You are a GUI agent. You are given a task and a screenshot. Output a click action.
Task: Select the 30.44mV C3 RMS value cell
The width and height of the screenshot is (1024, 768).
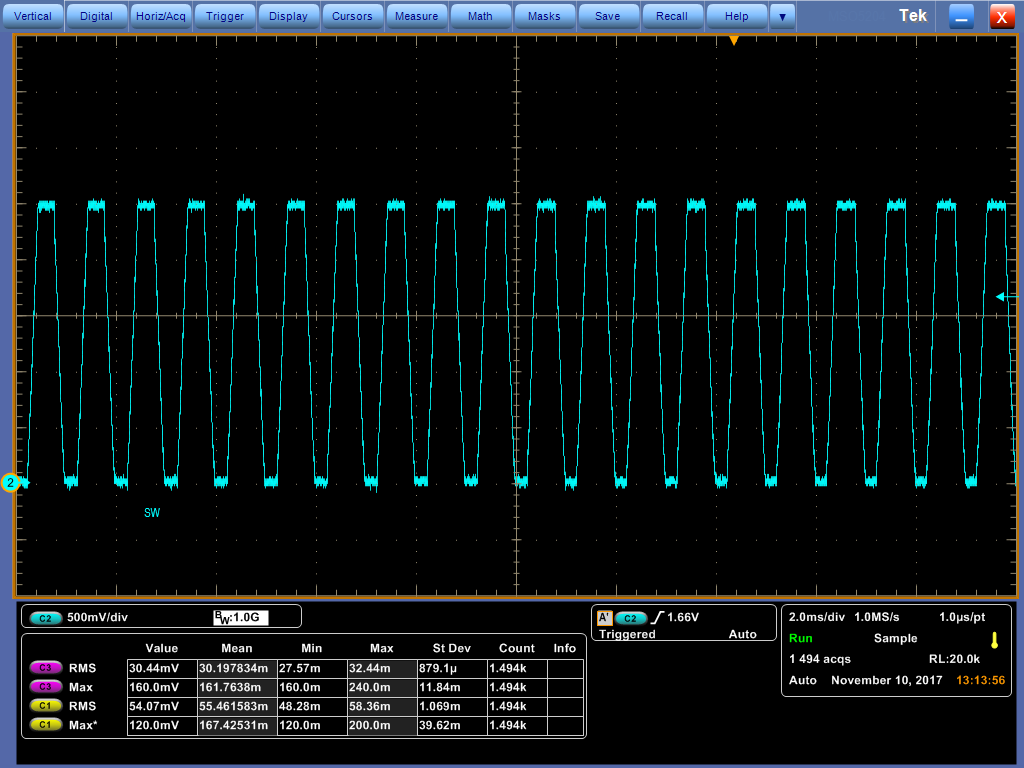pyautogui.click(x=162, y=668)
